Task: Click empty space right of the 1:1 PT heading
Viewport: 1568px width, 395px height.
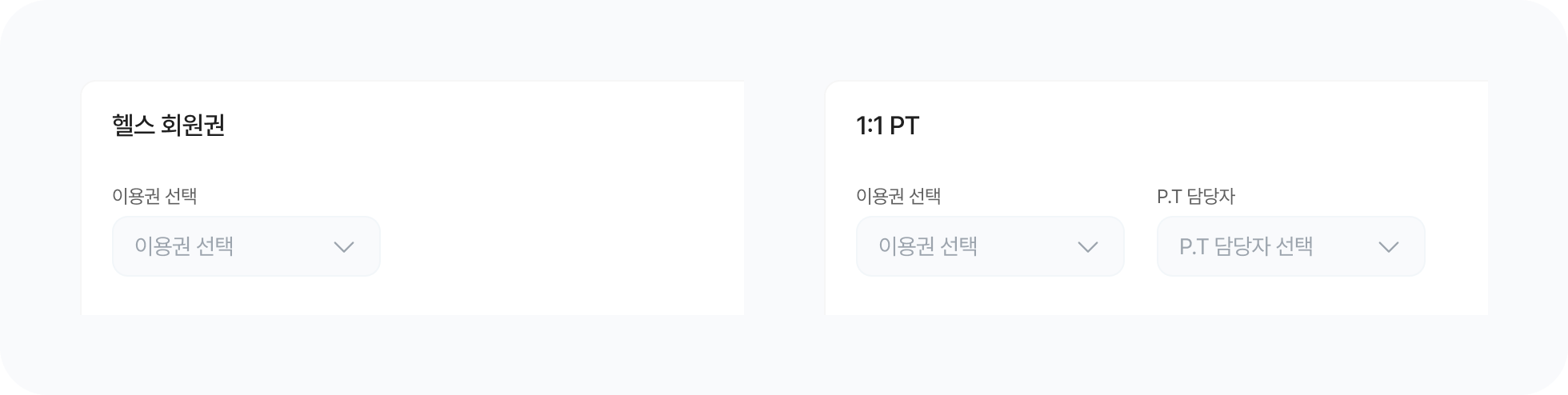Action: pyautogui.click(x=1200, y=126)
